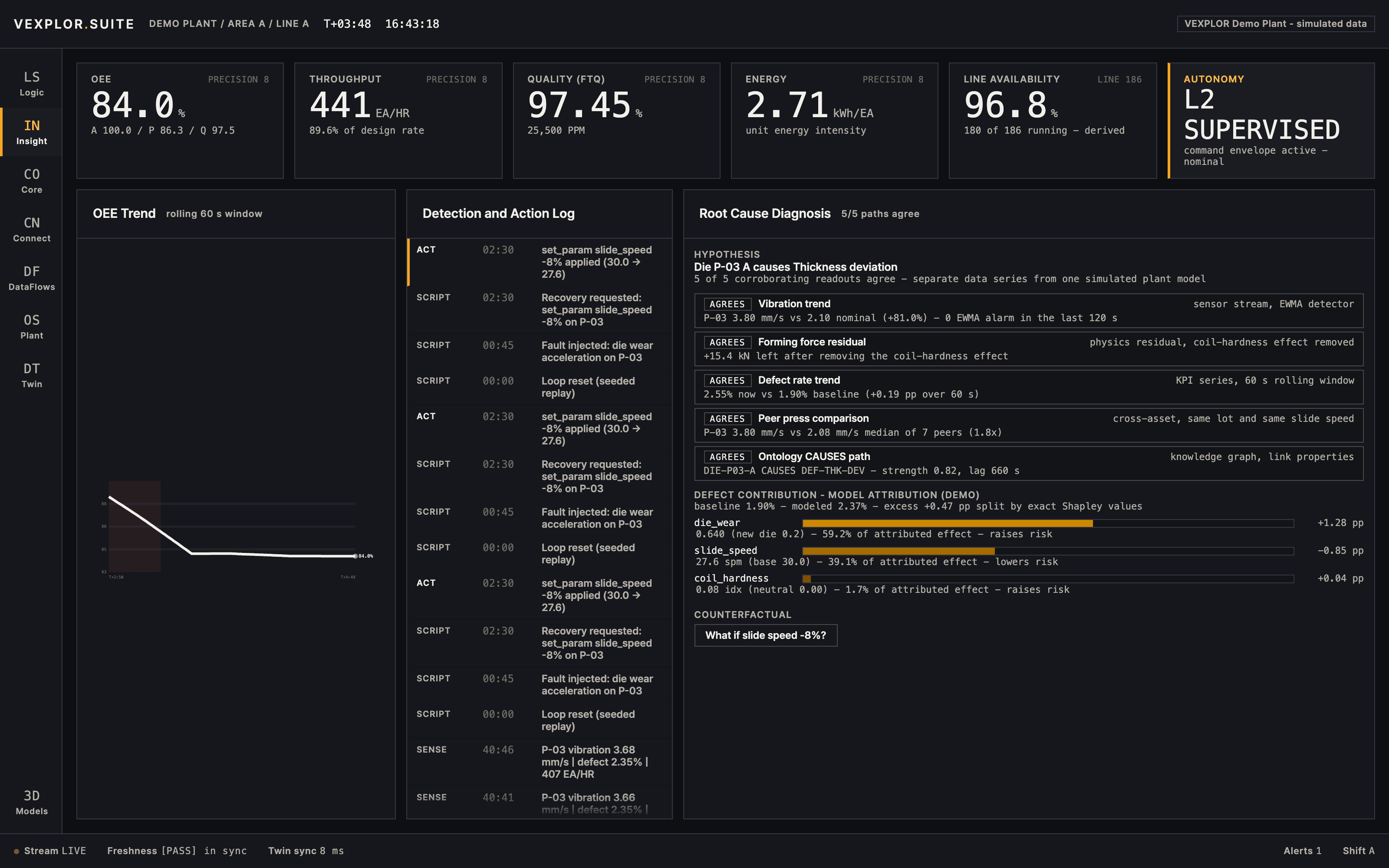Open DF DataFlows module
Screen dimensions: 1389x868
[x=32, y=278]
